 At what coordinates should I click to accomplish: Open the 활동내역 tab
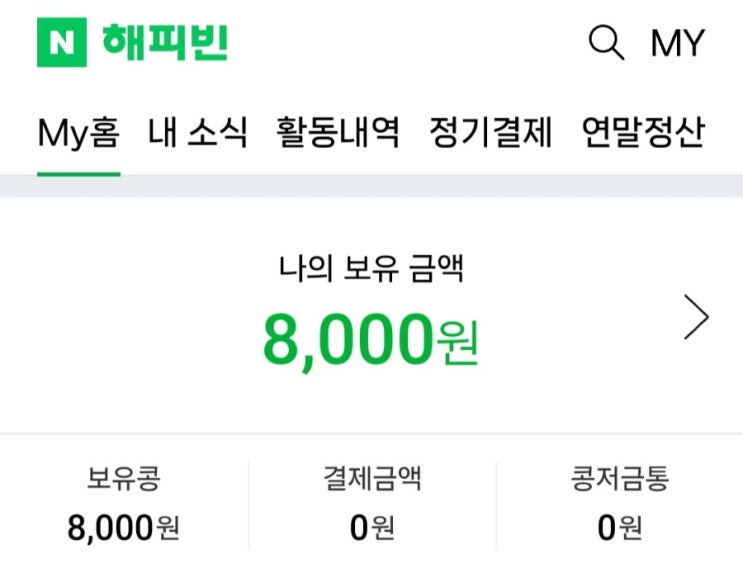tap(338, 132)
